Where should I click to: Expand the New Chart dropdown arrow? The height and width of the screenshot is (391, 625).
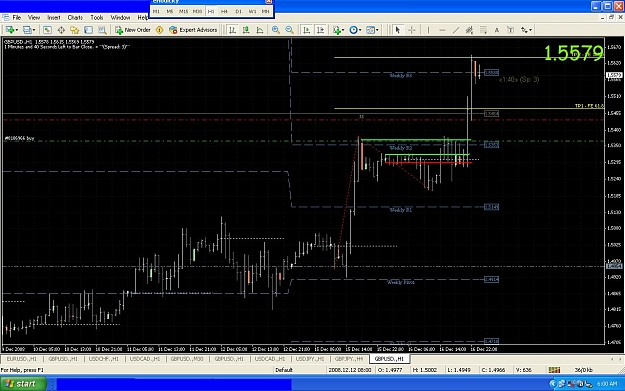[16, 30]
